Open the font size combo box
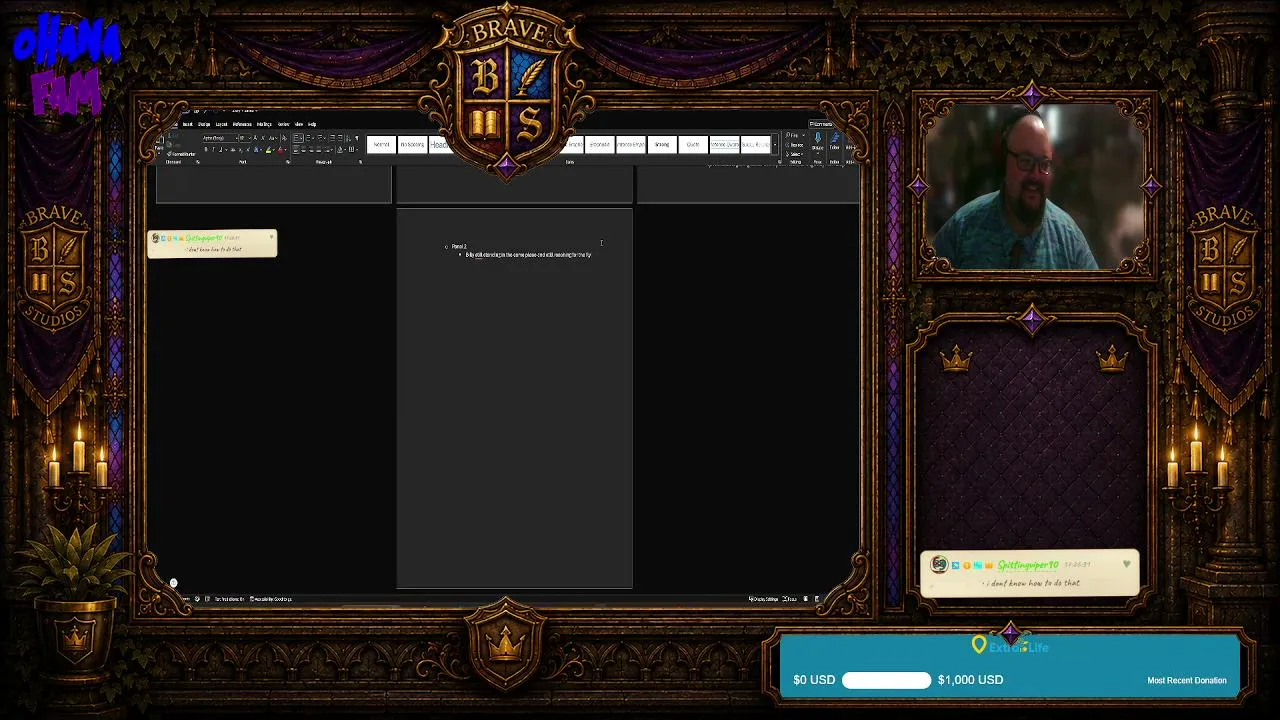 244,138
